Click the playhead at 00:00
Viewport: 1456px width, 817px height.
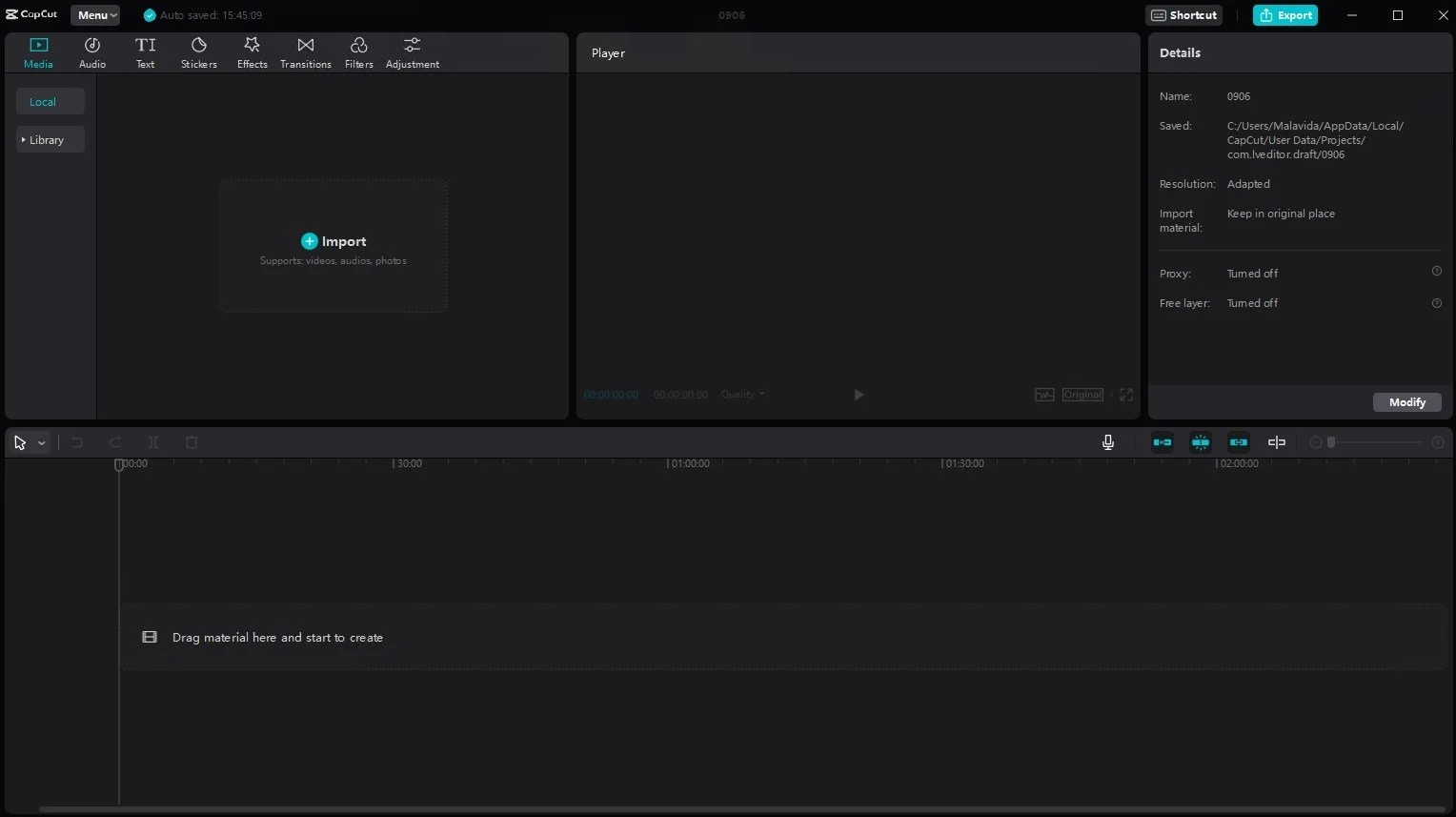point(119,464)
